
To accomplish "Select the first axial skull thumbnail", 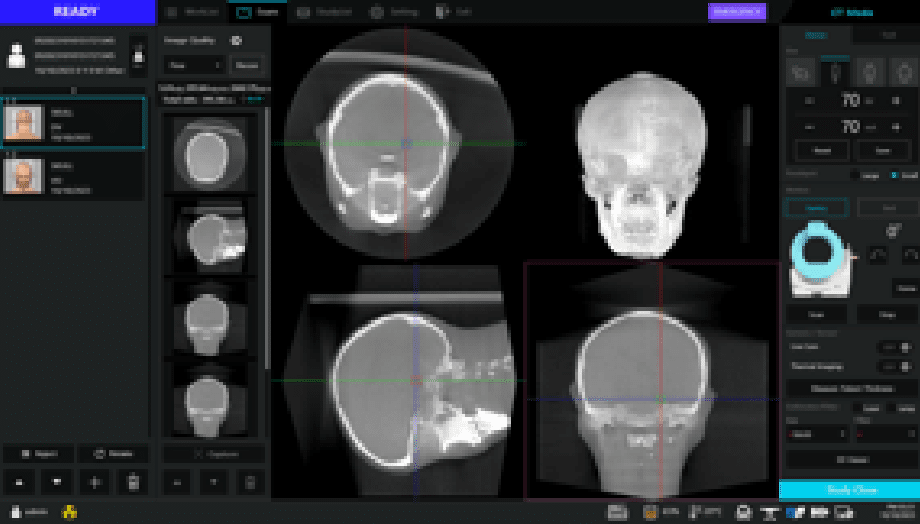I will [209, 151].
